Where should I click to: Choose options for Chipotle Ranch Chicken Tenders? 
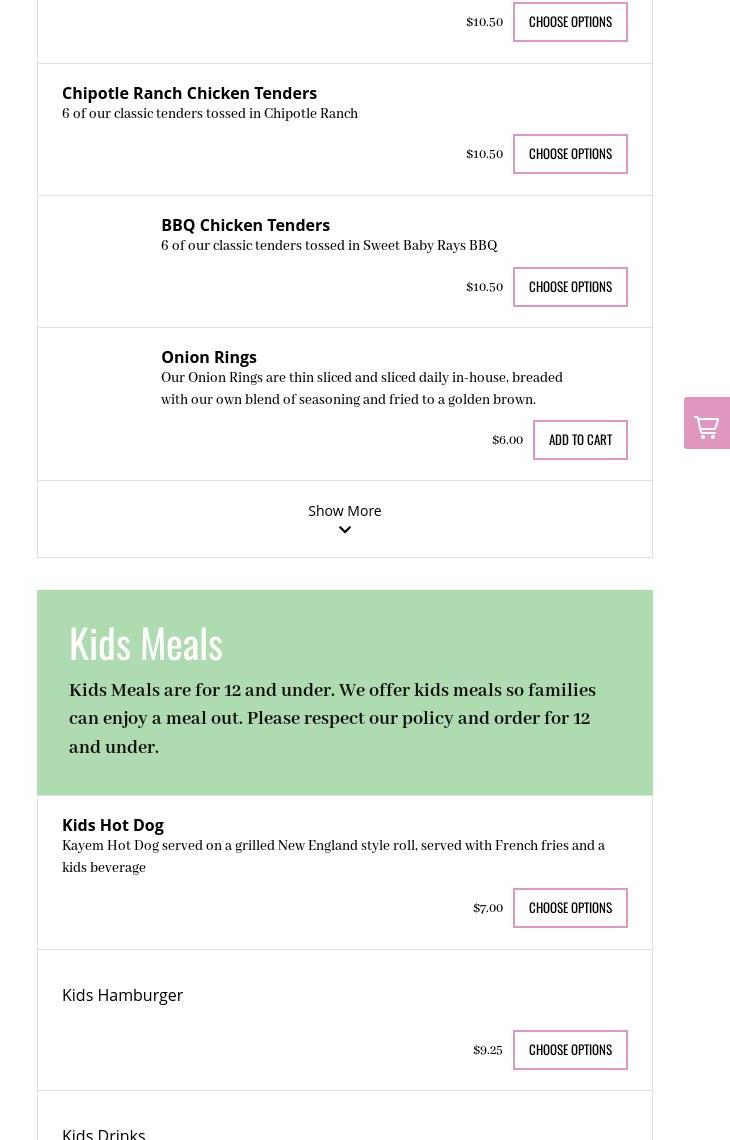point(570,154)
